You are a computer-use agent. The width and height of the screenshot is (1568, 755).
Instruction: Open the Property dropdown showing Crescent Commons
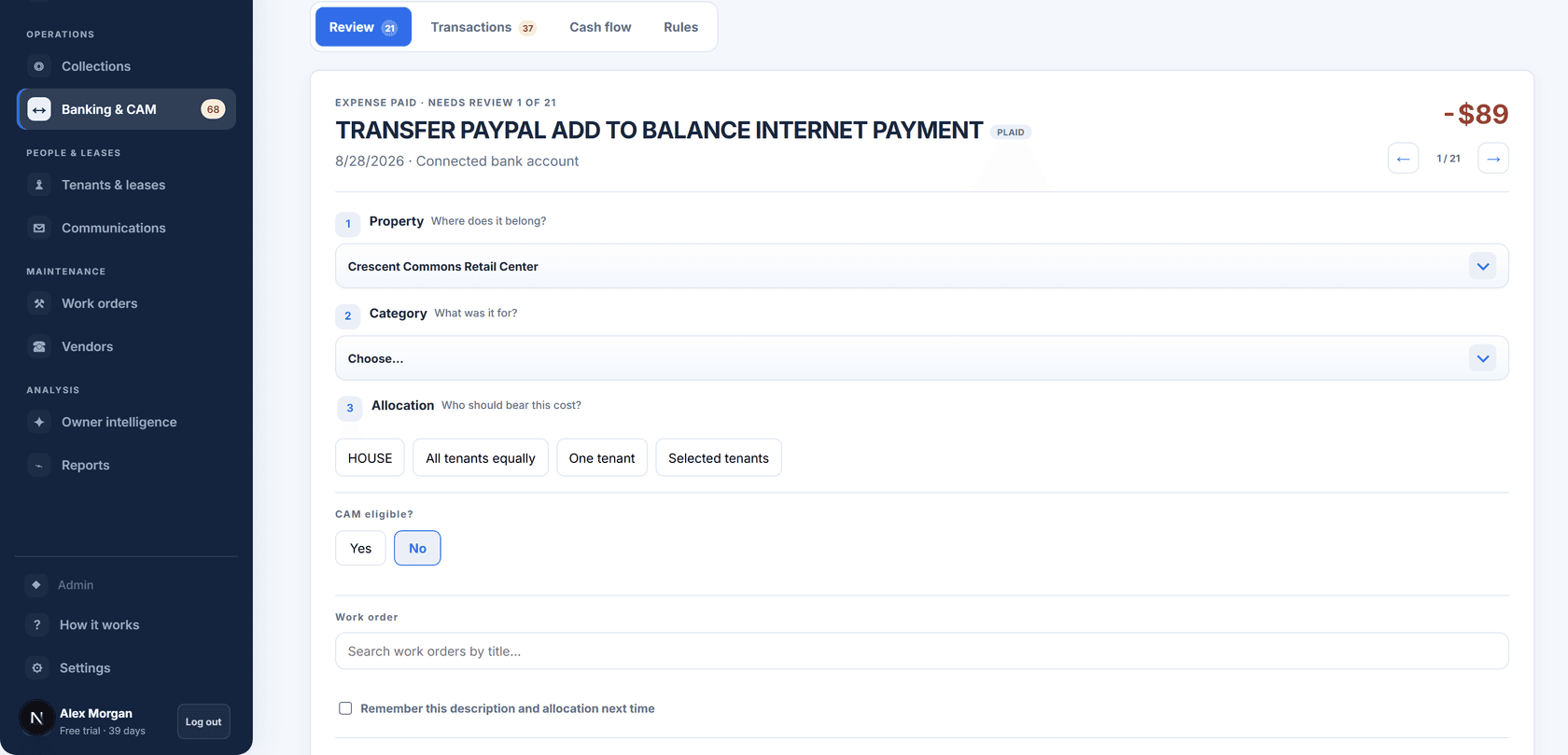pos(921,266)
